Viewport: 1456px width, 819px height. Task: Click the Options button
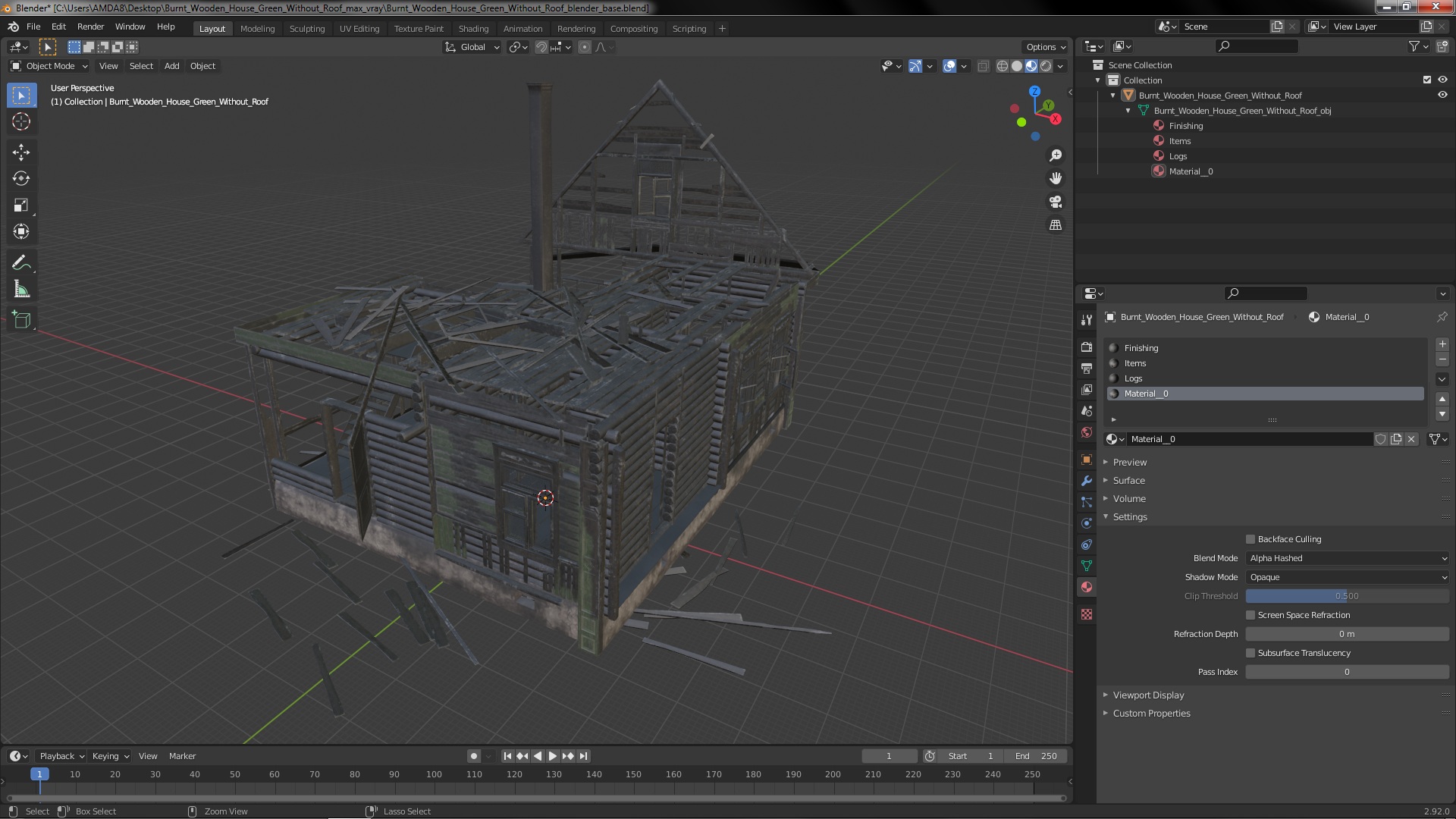(1046, 47)
